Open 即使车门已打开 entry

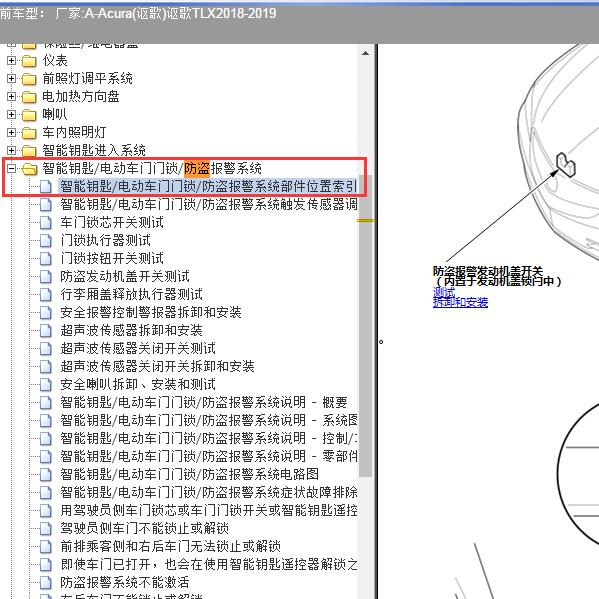(209, 564)
